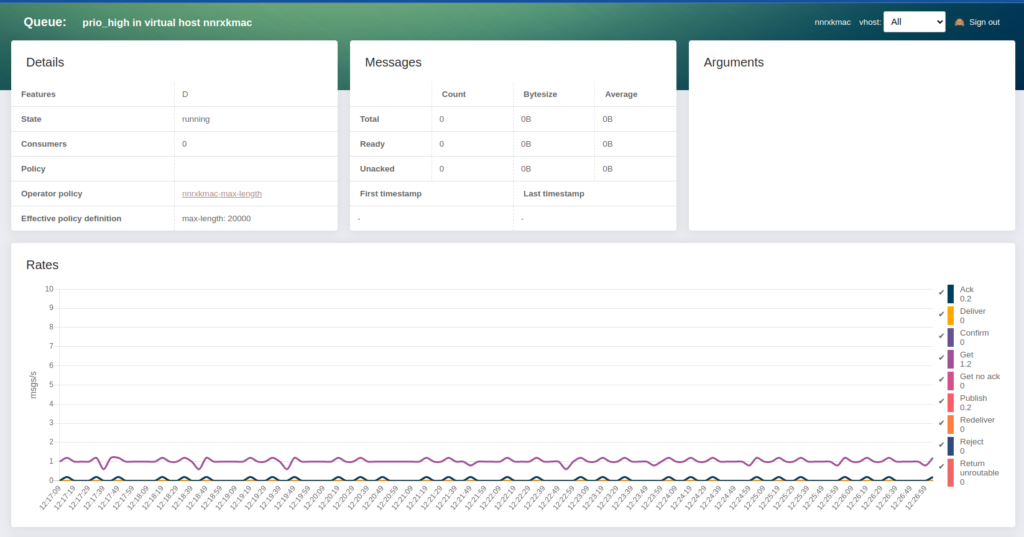Click the Return unroutable color swatch
1024x537 pixels.
coord(950,472)
